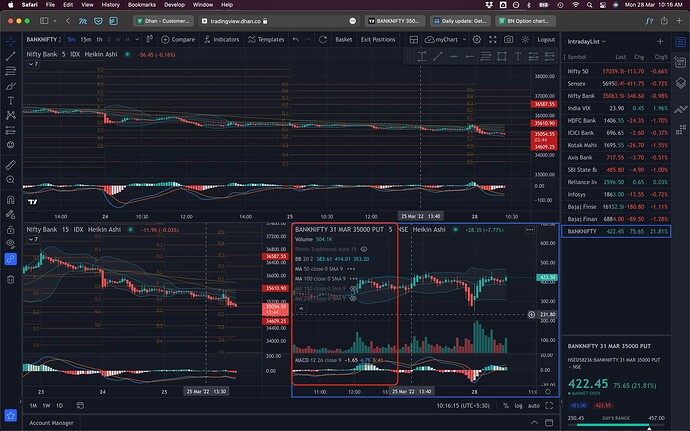Select Kotak Mahi row in the watchlist
The image size is (690, 431).
click(x=617, y=145)
